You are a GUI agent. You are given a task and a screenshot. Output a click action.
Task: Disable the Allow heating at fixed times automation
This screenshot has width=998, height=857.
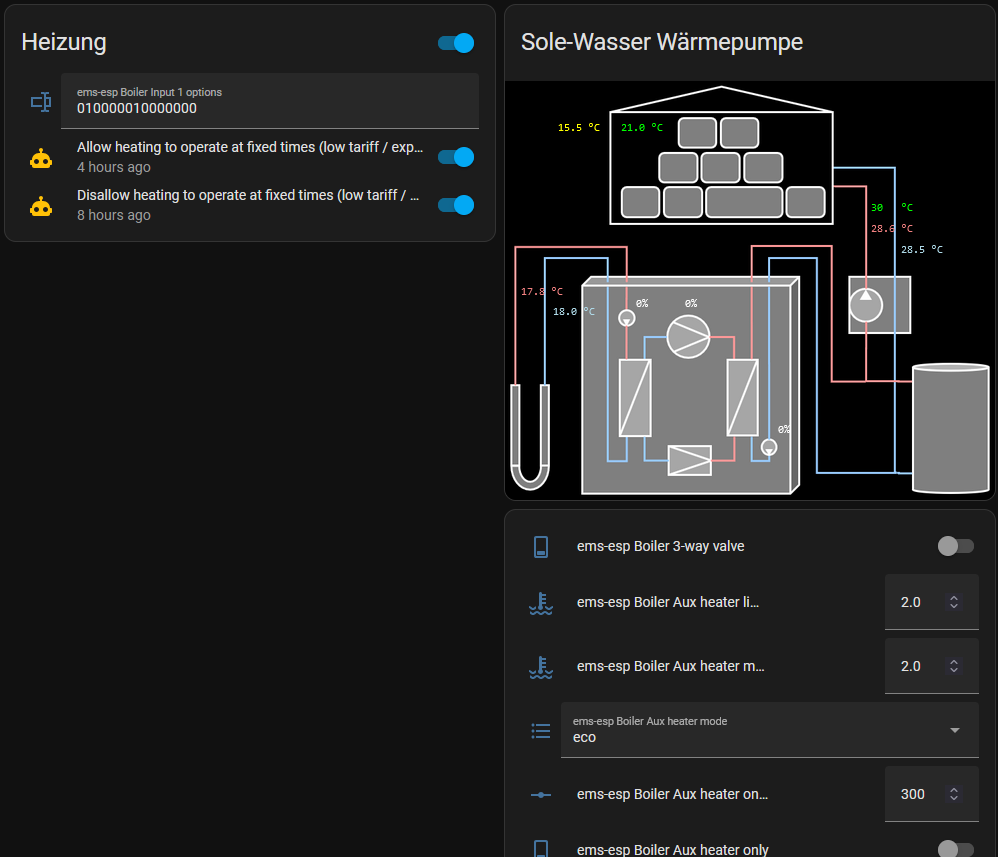pos(456,157)
